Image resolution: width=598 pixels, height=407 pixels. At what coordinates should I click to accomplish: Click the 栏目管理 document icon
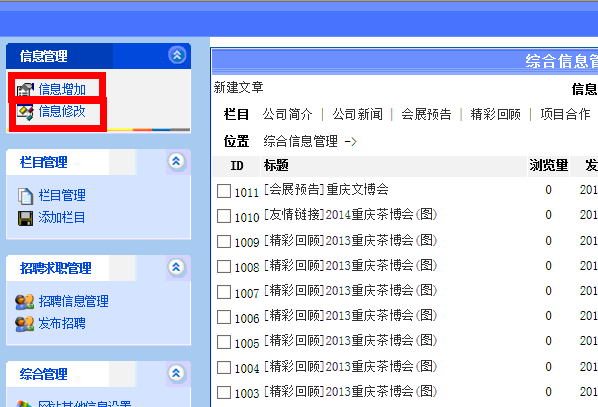click(x=25, y=196)
